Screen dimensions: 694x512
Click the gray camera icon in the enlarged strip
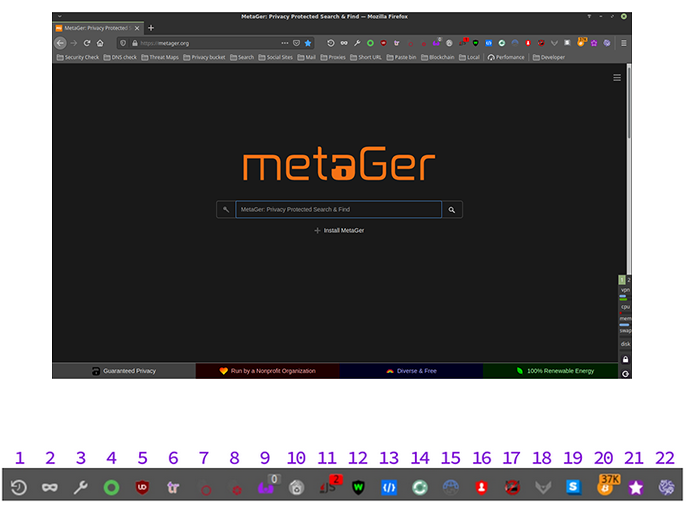pyautogui.click(x=297, y=488)
